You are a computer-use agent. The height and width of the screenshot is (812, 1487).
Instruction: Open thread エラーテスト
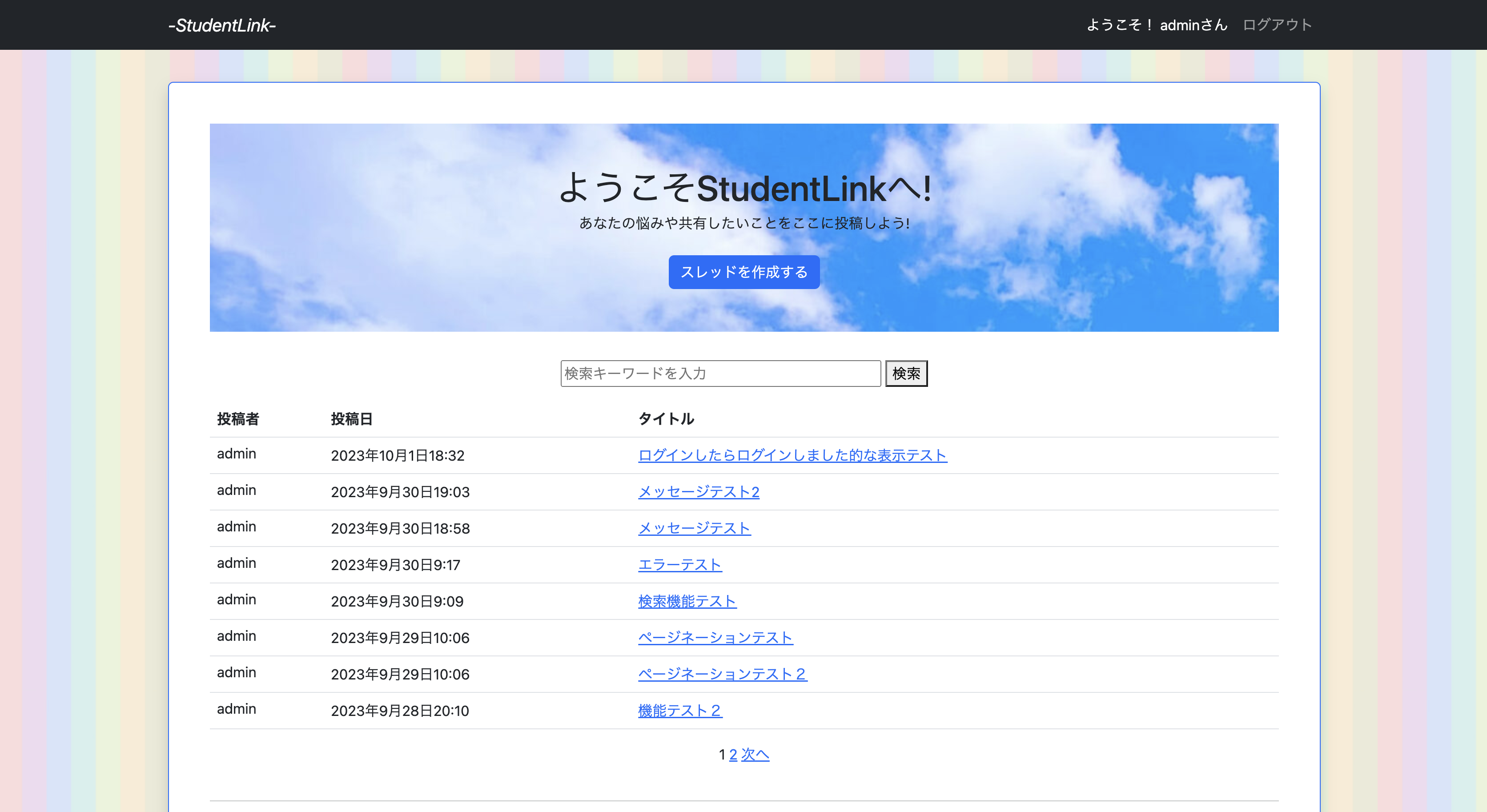(x=679, y=565)
